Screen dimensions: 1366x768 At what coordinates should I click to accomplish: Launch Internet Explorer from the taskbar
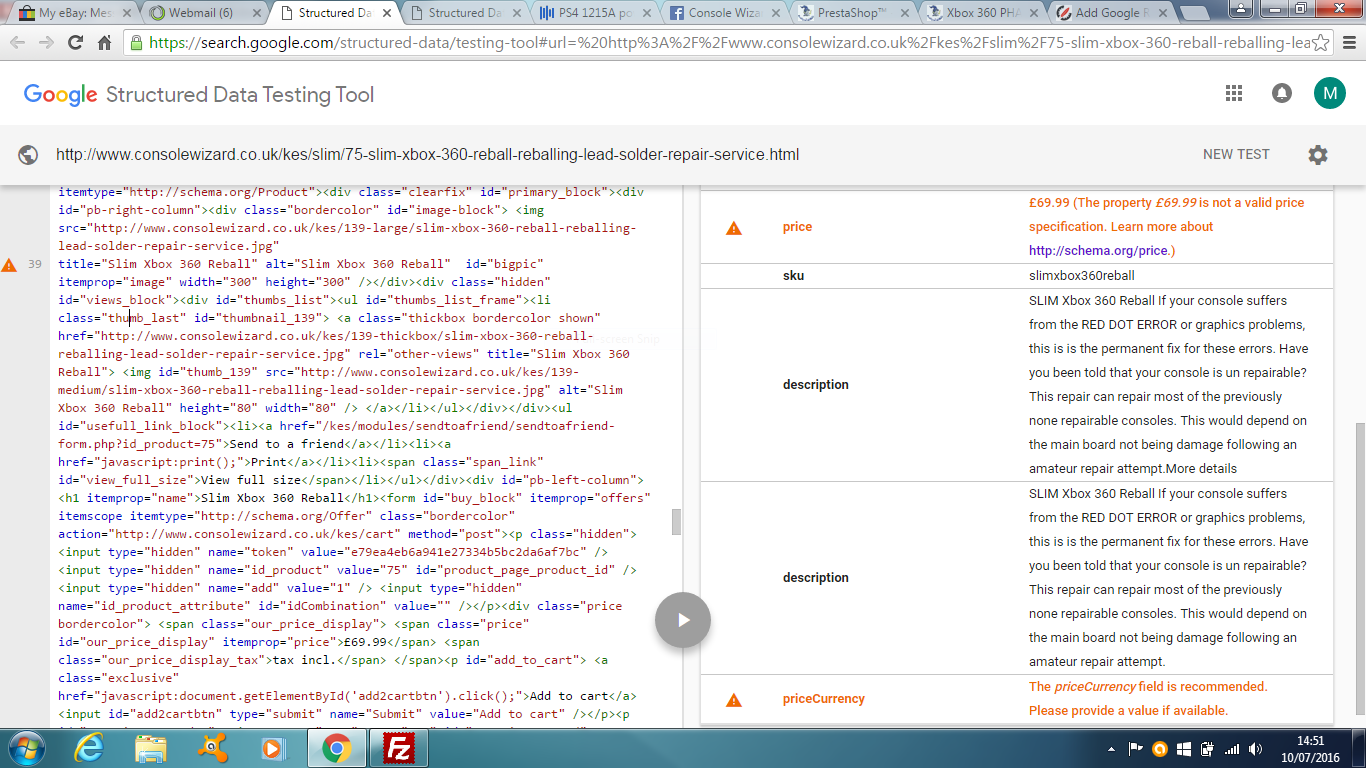pyautogui.click(x=91, y=748)
